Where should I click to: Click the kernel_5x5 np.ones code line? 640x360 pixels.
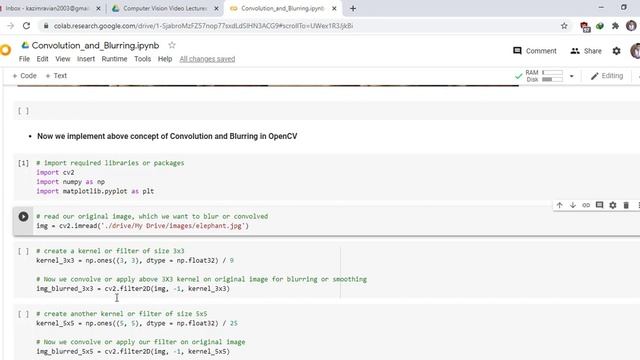(137, 323)
